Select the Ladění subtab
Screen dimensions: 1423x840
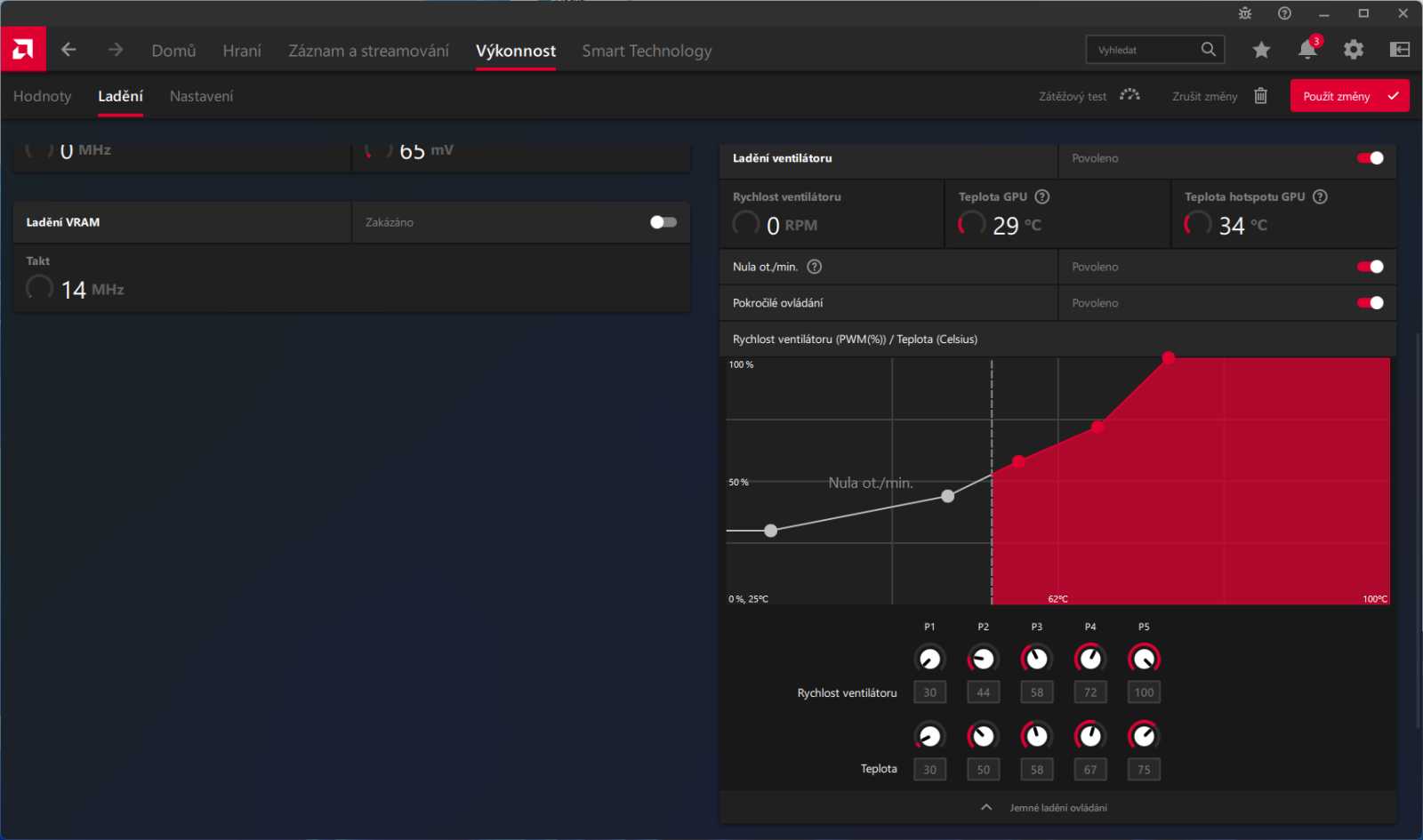[120, 96]
